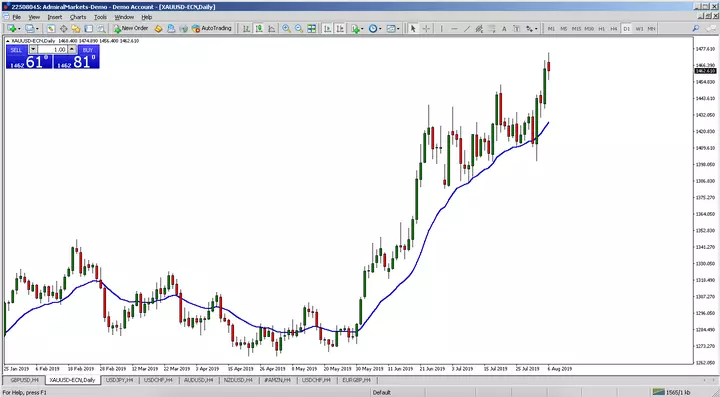Open the Strategy Tester icon
720x397 pixels.
(101, 28)
